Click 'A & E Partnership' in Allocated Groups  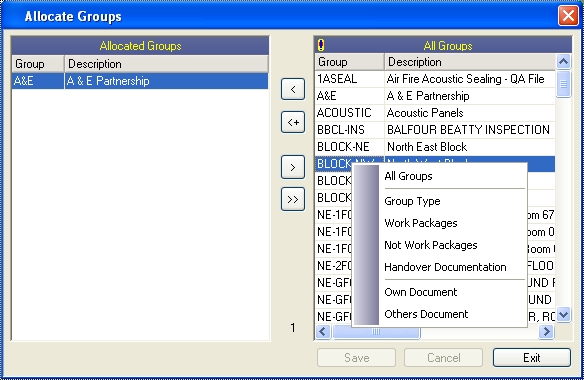(x=108, y=81)
